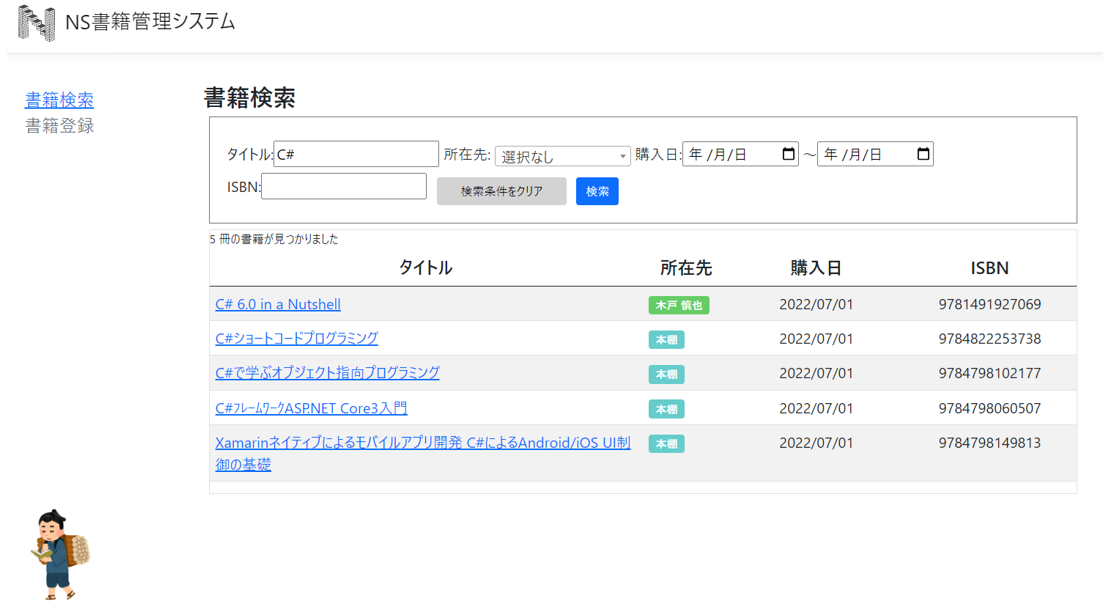1109x614 pixels.
Task: Click purchase date in the Xamarin row
Action: click(x=816, y=443)
